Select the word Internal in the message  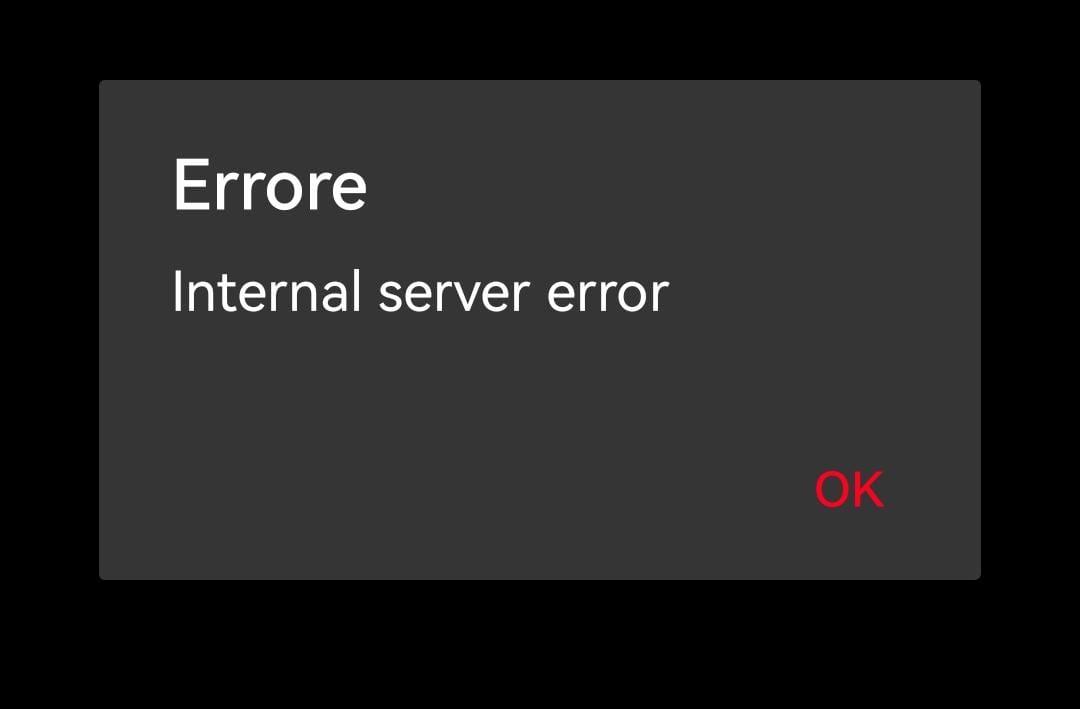point(267,291)
